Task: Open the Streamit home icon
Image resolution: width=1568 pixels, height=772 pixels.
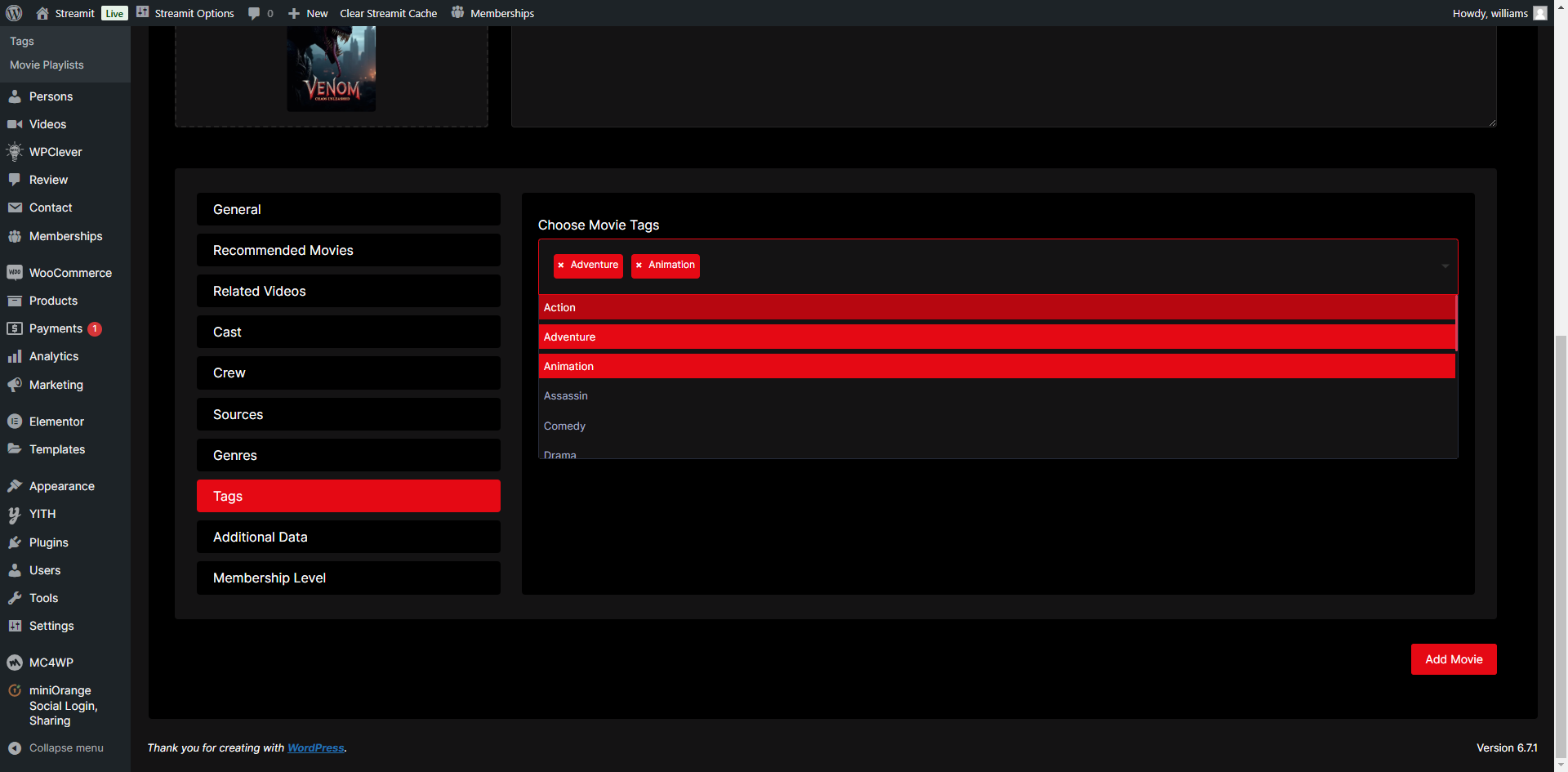Action: pos(42,13)
